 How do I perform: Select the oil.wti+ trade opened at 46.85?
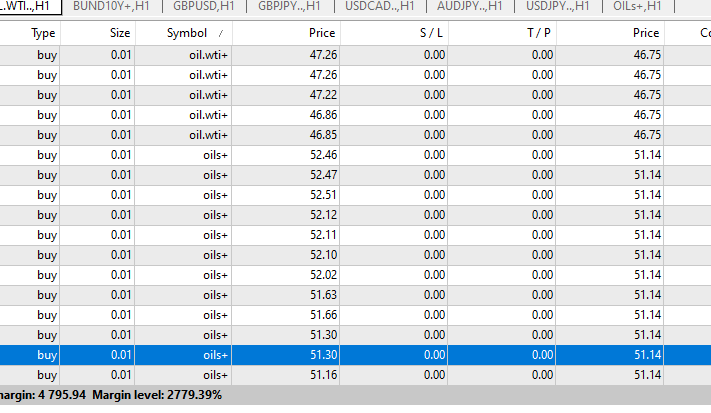click(356, 135)
